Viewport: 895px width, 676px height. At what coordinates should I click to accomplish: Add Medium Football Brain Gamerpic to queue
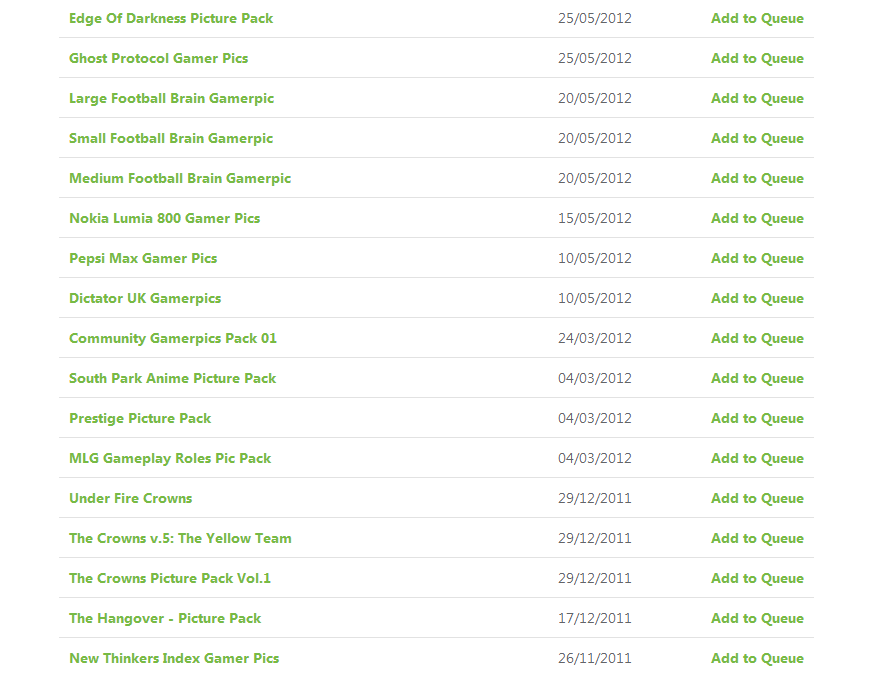pyautogui.click(x=757, y=178)
